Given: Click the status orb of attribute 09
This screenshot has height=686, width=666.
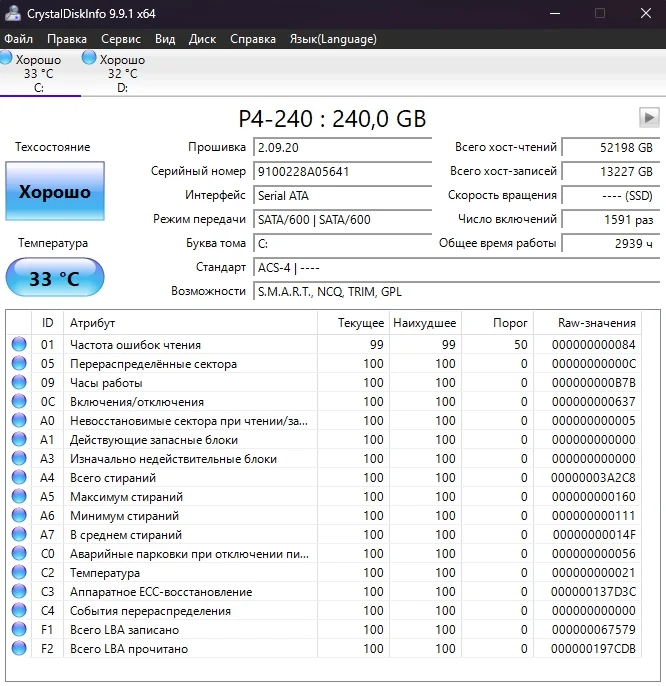Looking at the screenshot, I should (x=19, y=382).
